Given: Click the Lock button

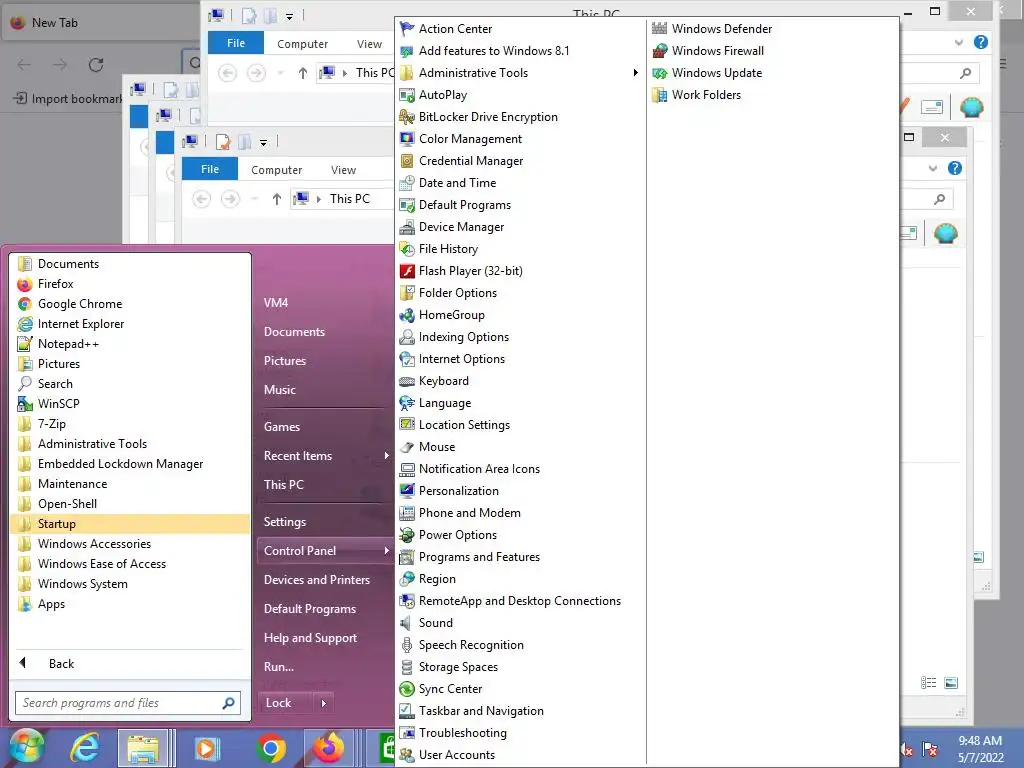Looking at the screenshot, I should (x=286, y=703).
